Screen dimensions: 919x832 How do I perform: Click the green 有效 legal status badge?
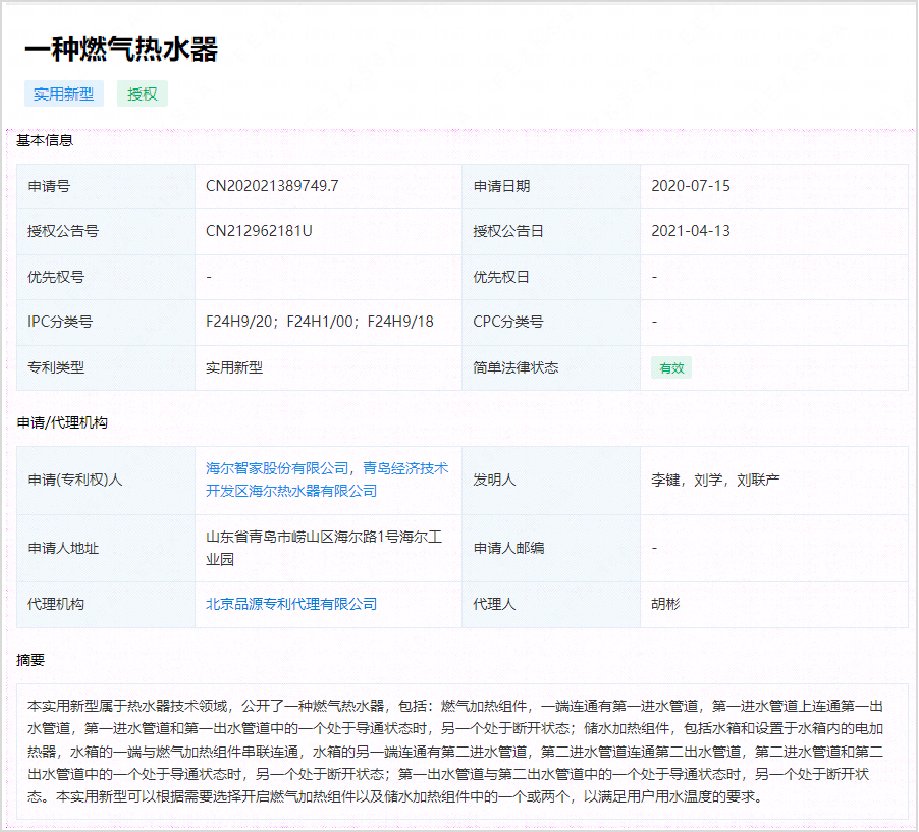pos(671,368)
